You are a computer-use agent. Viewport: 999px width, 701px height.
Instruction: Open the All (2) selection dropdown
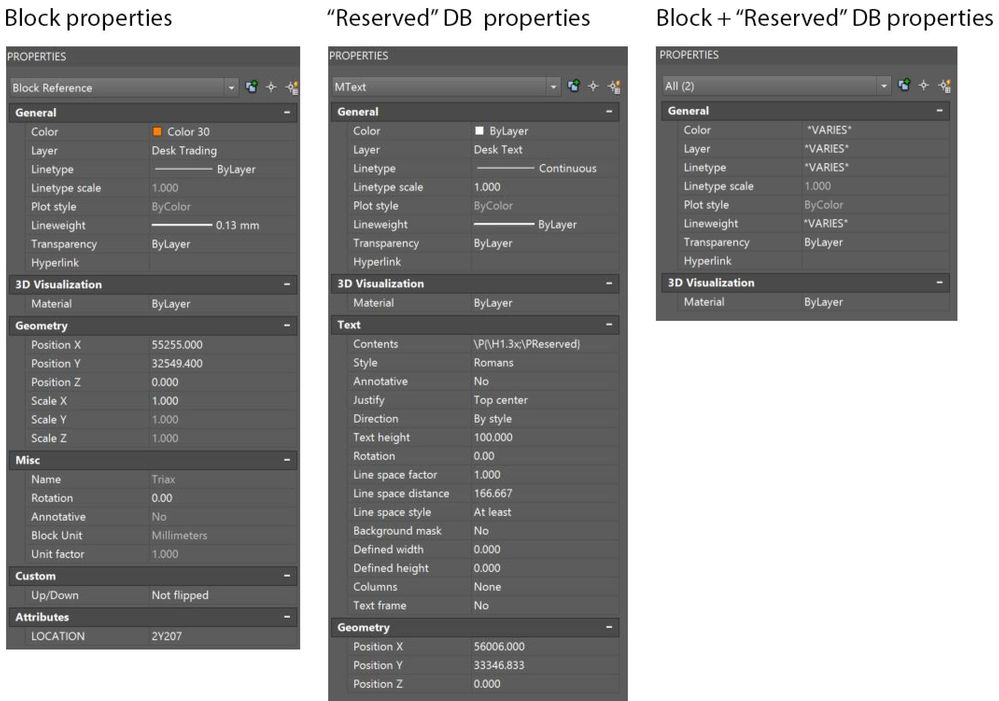coord(883,86)
